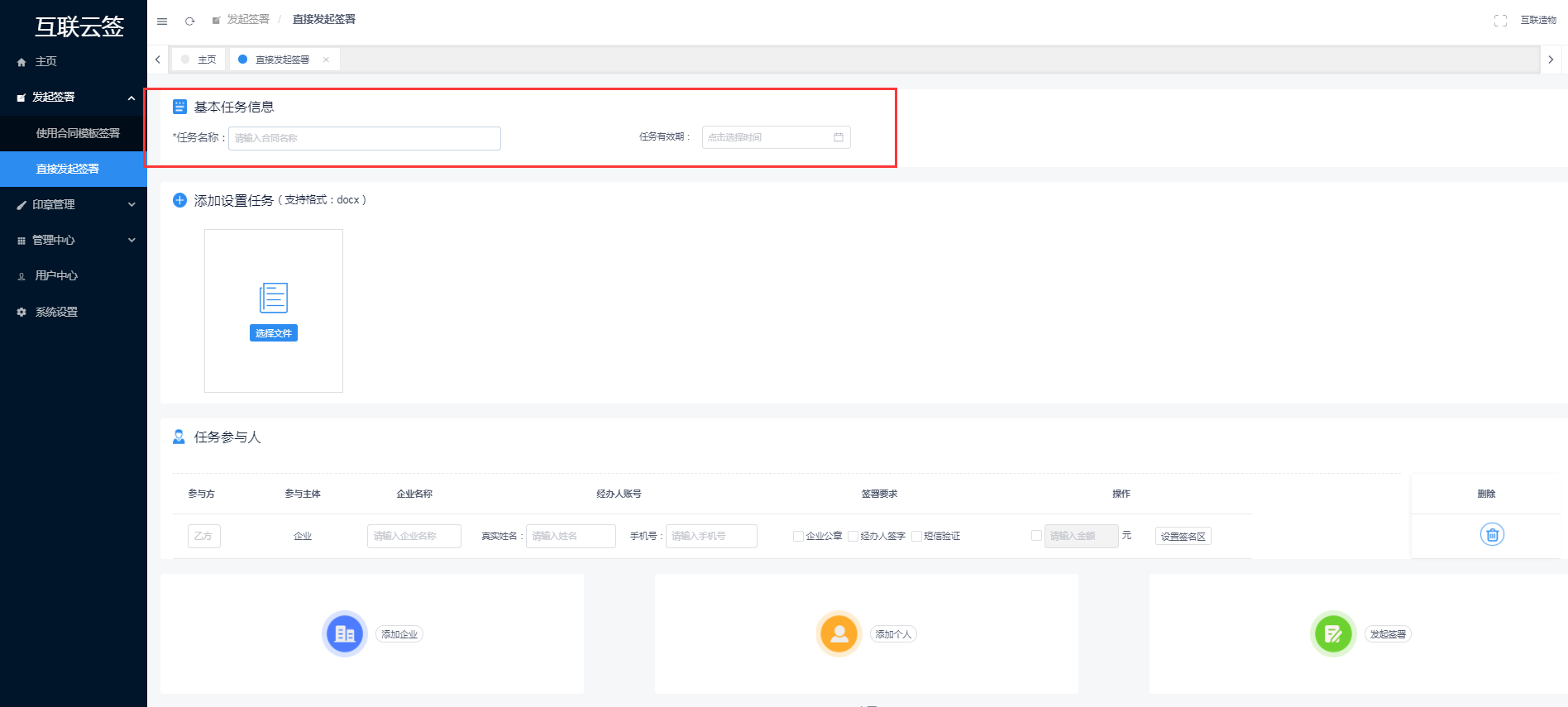The height and width of the screenshot is (707, 1568).
Task: Check the 短信验证 checkbox
Action: point(916,536)
